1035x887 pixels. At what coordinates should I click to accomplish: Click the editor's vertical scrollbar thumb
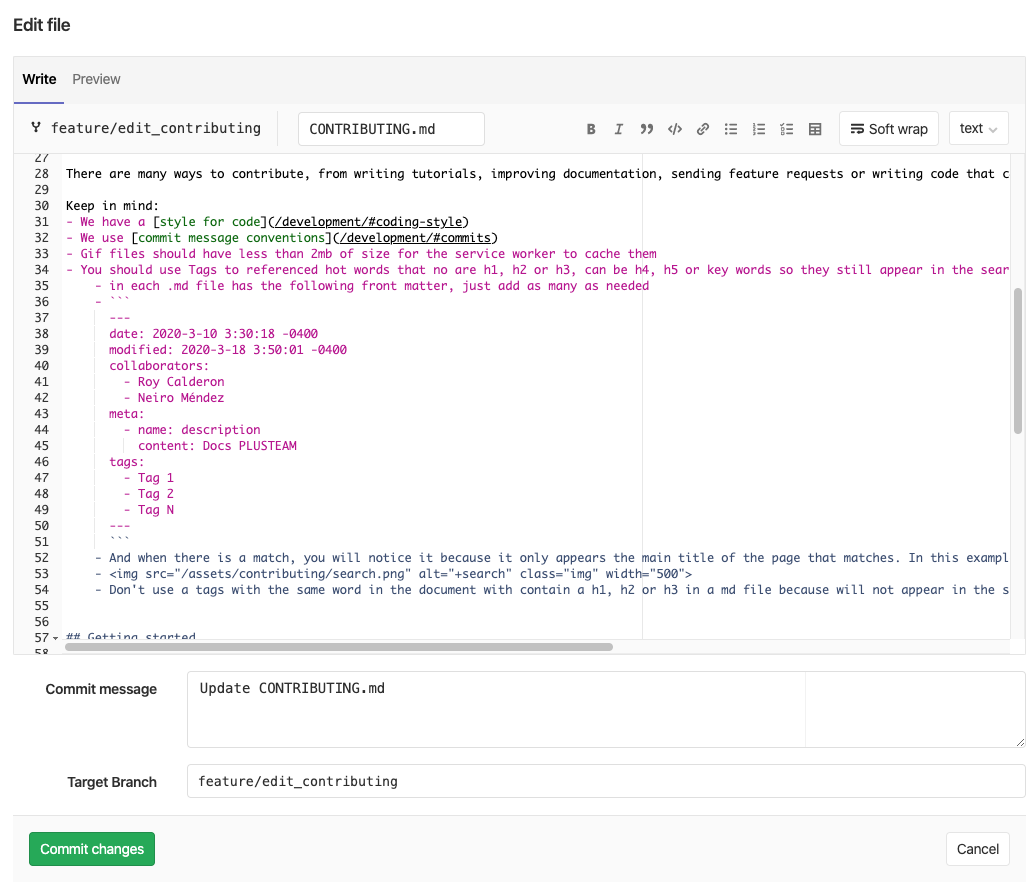point(1018,360)
